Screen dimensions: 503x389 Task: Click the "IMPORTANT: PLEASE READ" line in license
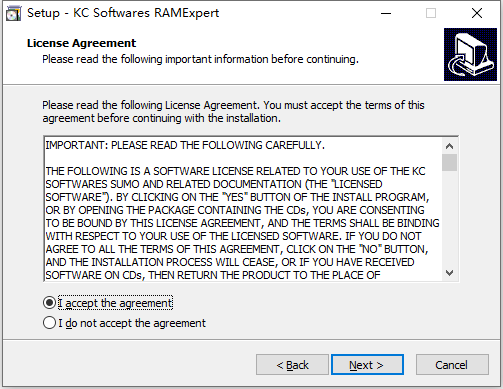pyautogui.click(x=185, y=145)
